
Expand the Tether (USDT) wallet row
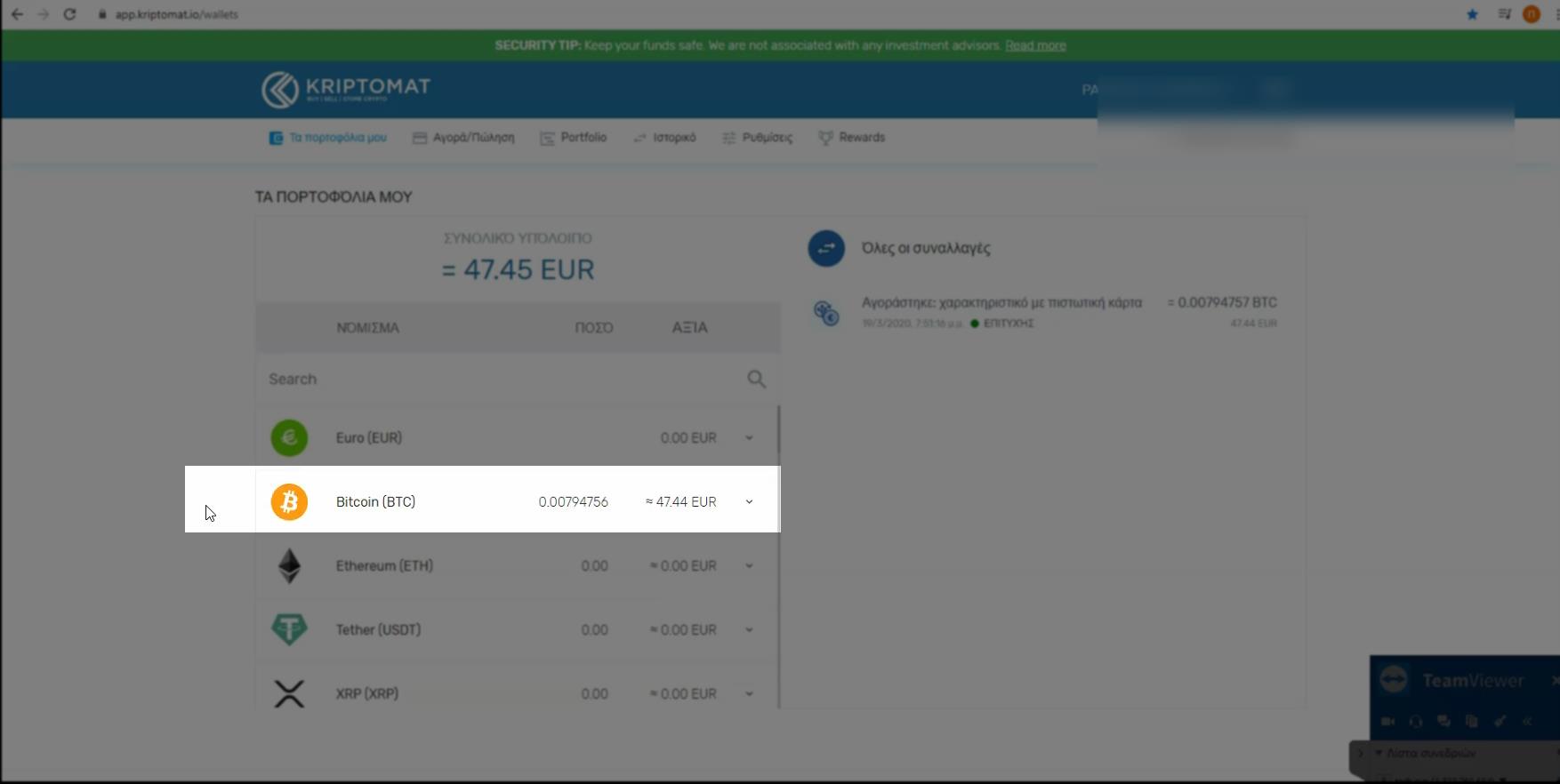(x=749, y=630)
